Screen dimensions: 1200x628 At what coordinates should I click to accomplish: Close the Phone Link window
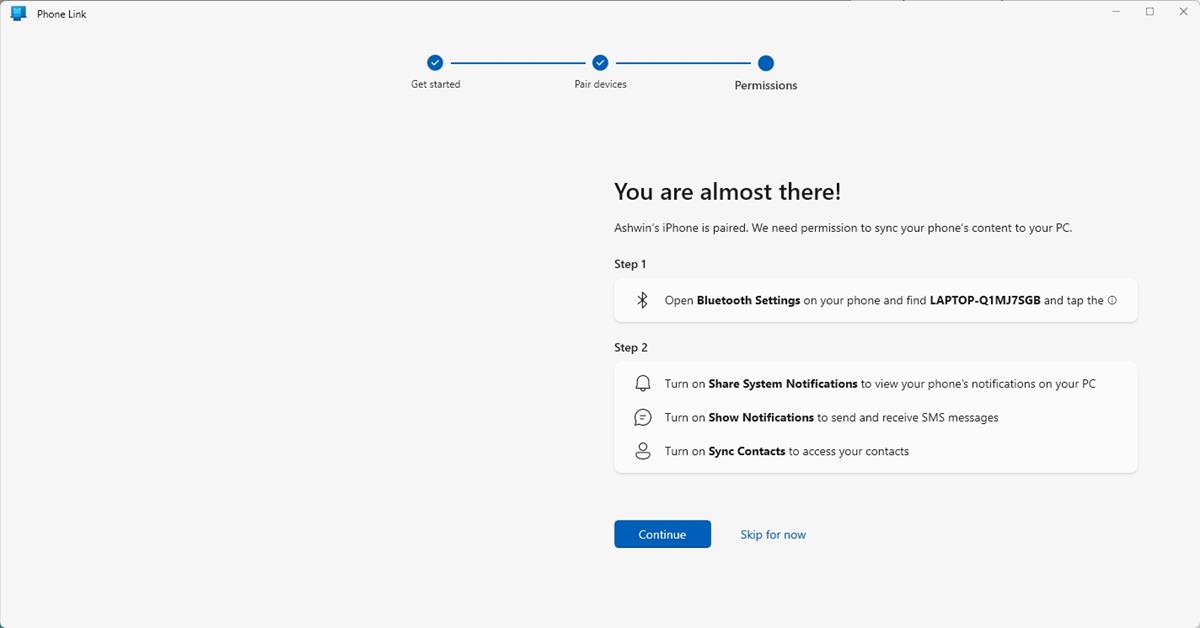pyautogui.click(x=1183, y=12)
